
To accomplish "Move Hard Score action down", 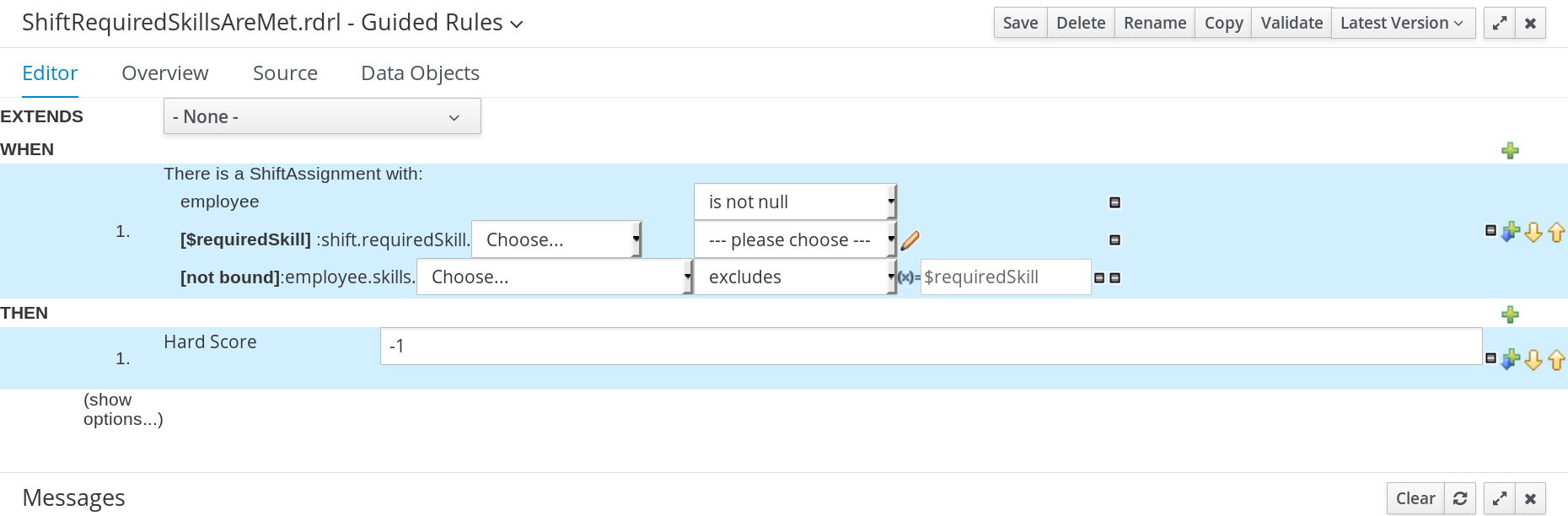I will tap(1533, 360).
